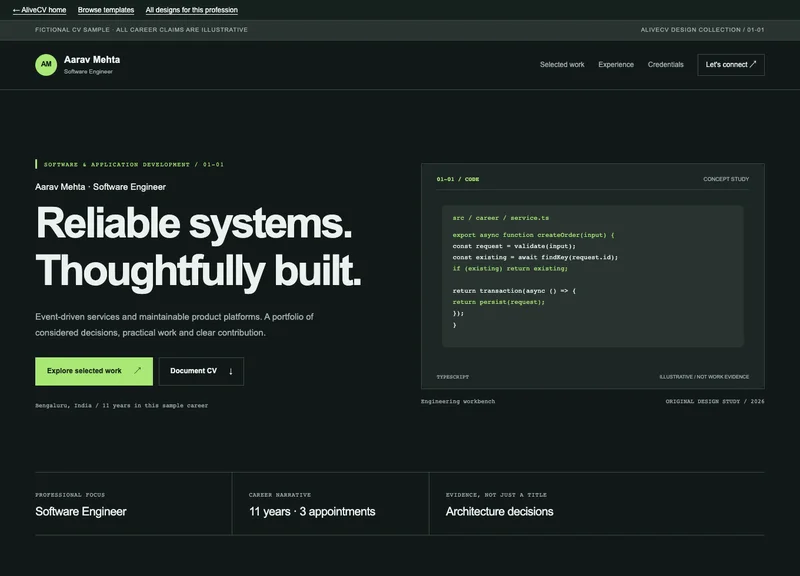
Task: Go back to AliveCV home
Action: pyautogui.click(x=39, y=10)
